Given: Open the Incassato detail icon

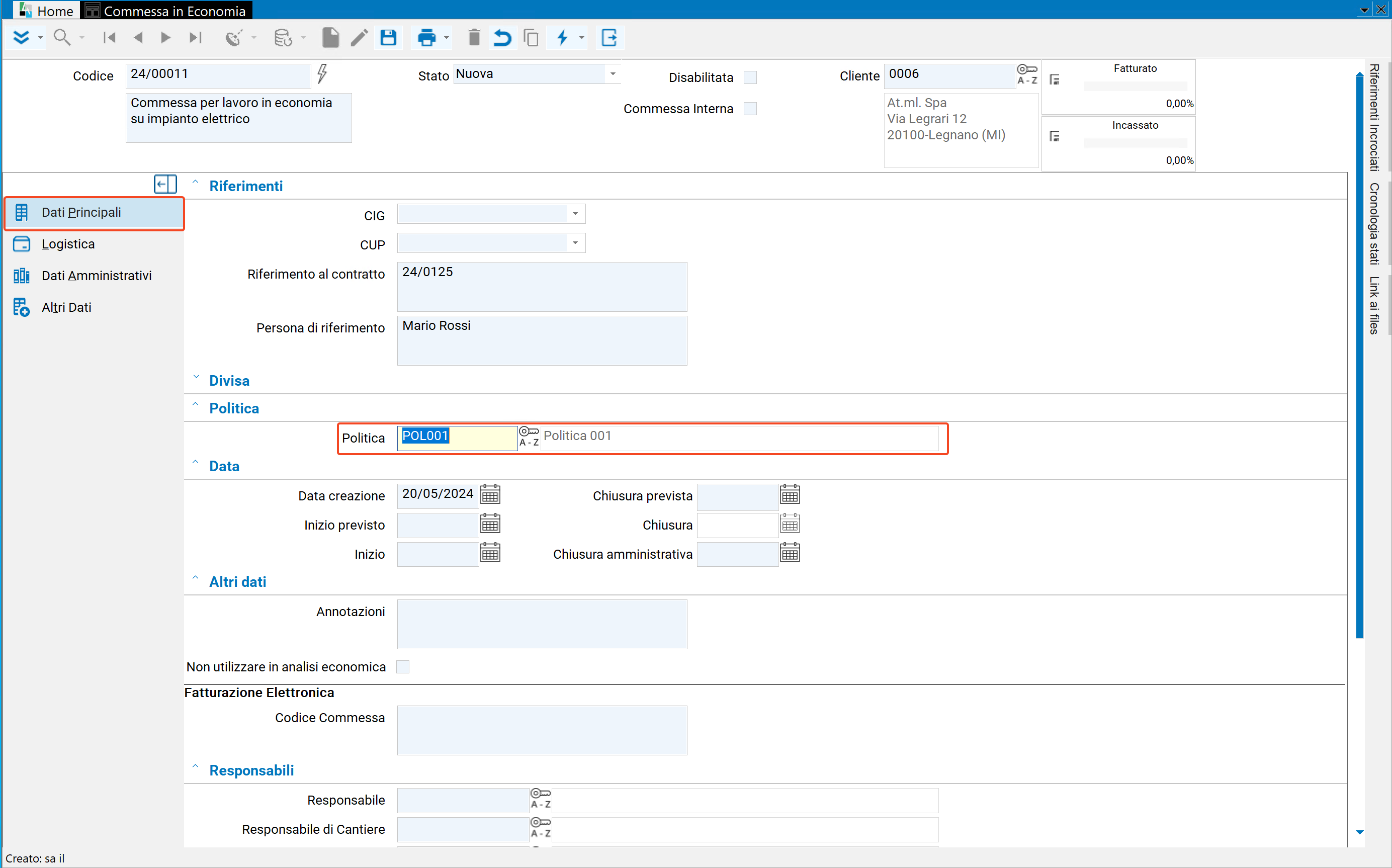Looking at the screenshot, I should pos(1055,137).
